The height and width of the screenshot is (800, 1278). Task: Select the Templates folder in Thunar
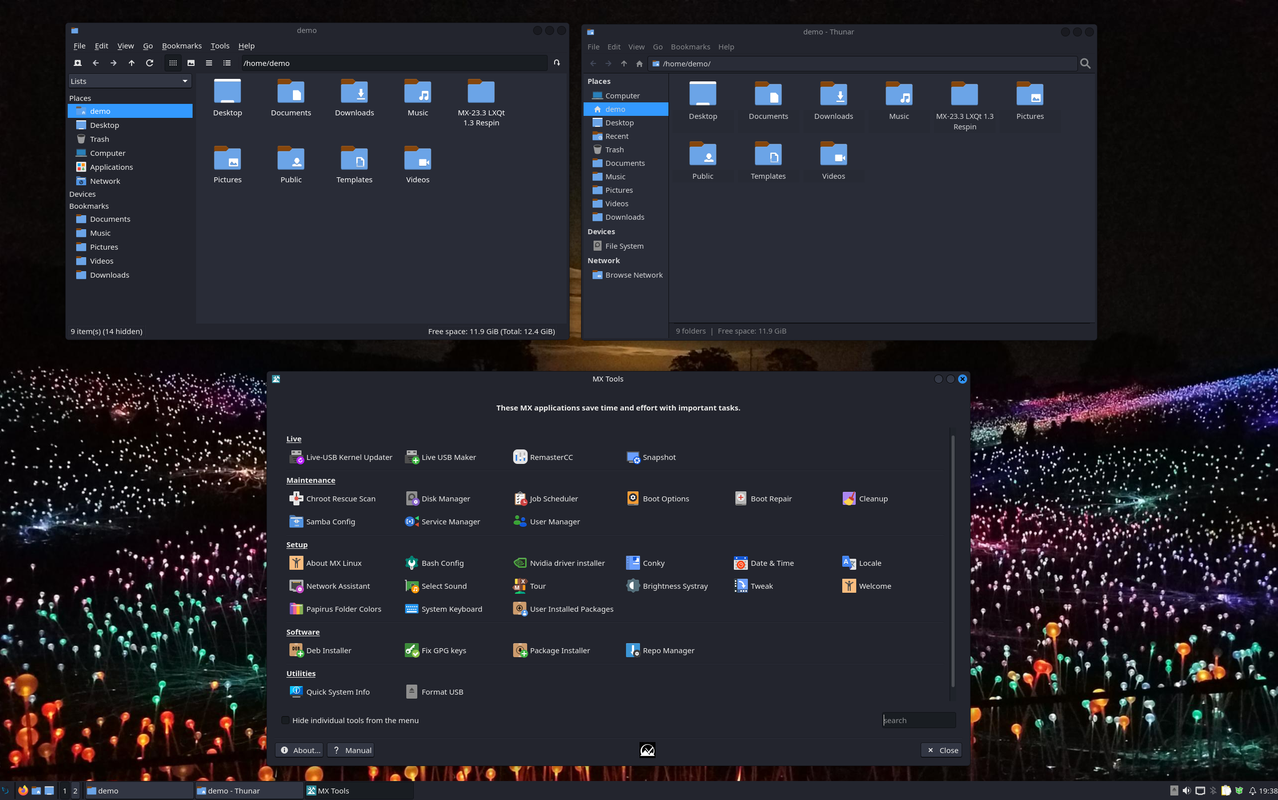point(768,160)
